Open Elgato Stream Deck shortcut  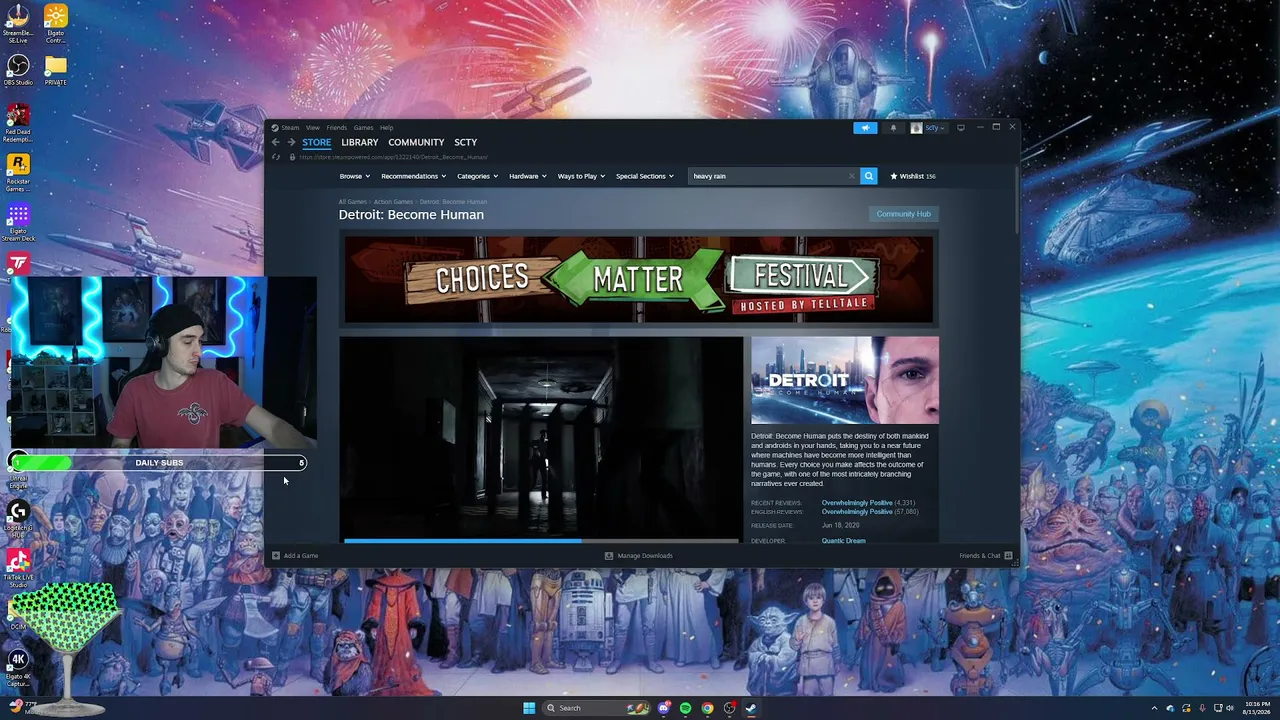[18, 222]
